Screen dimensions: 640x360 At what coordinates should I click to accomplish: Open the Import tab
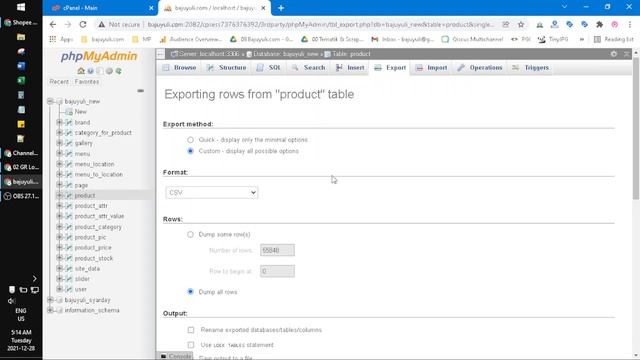[432, 68]
